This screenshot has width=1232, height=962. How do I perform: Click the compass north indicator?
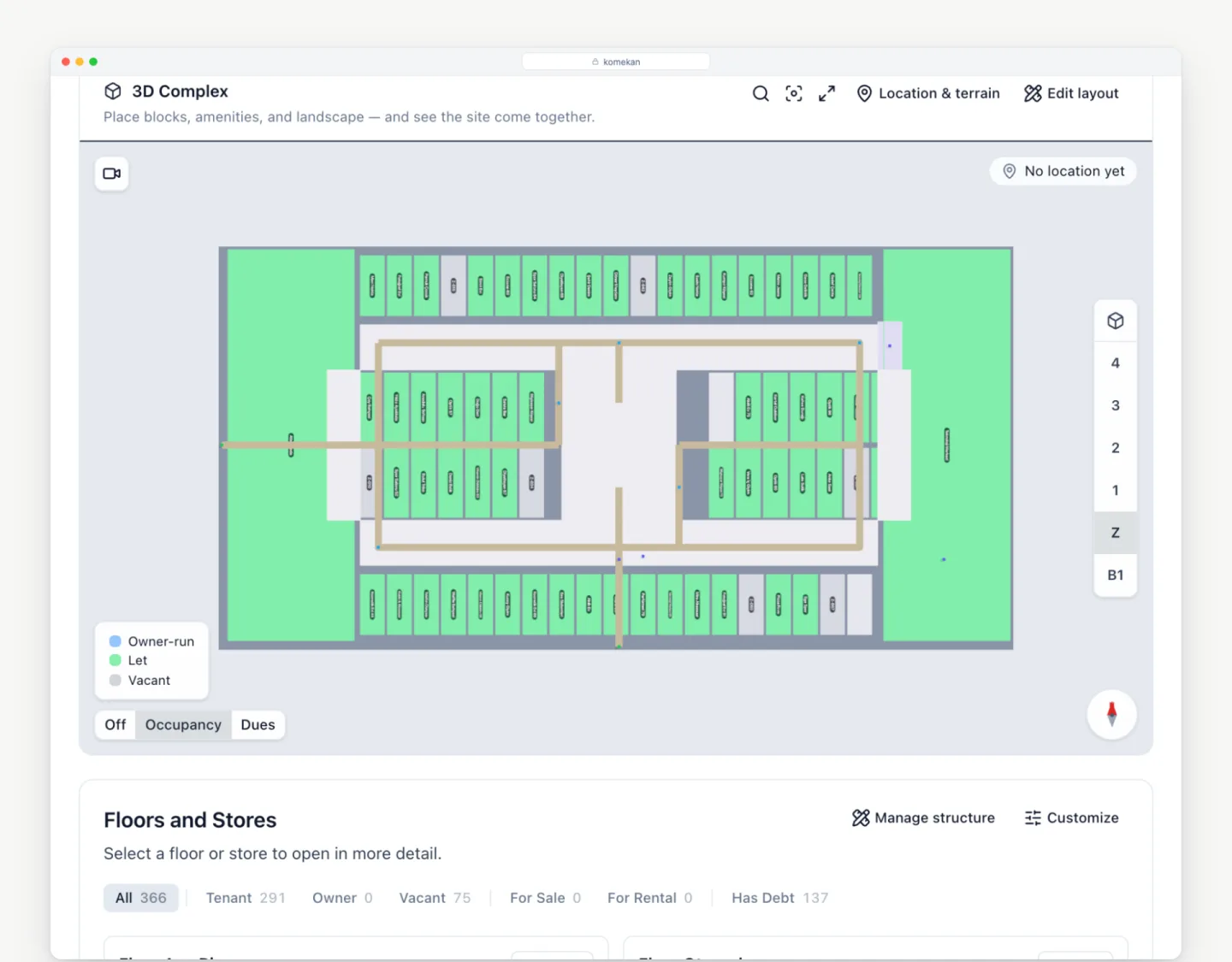click(x=1111, y=714)
